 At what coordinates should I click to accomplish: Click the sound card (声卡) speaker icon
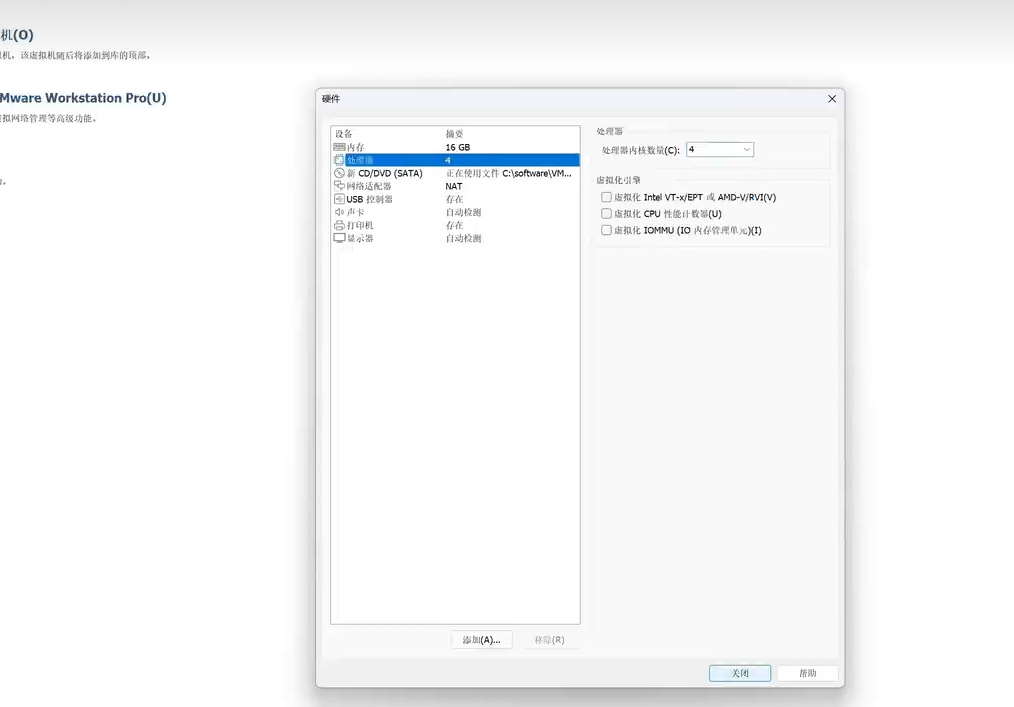click(339, 212)
